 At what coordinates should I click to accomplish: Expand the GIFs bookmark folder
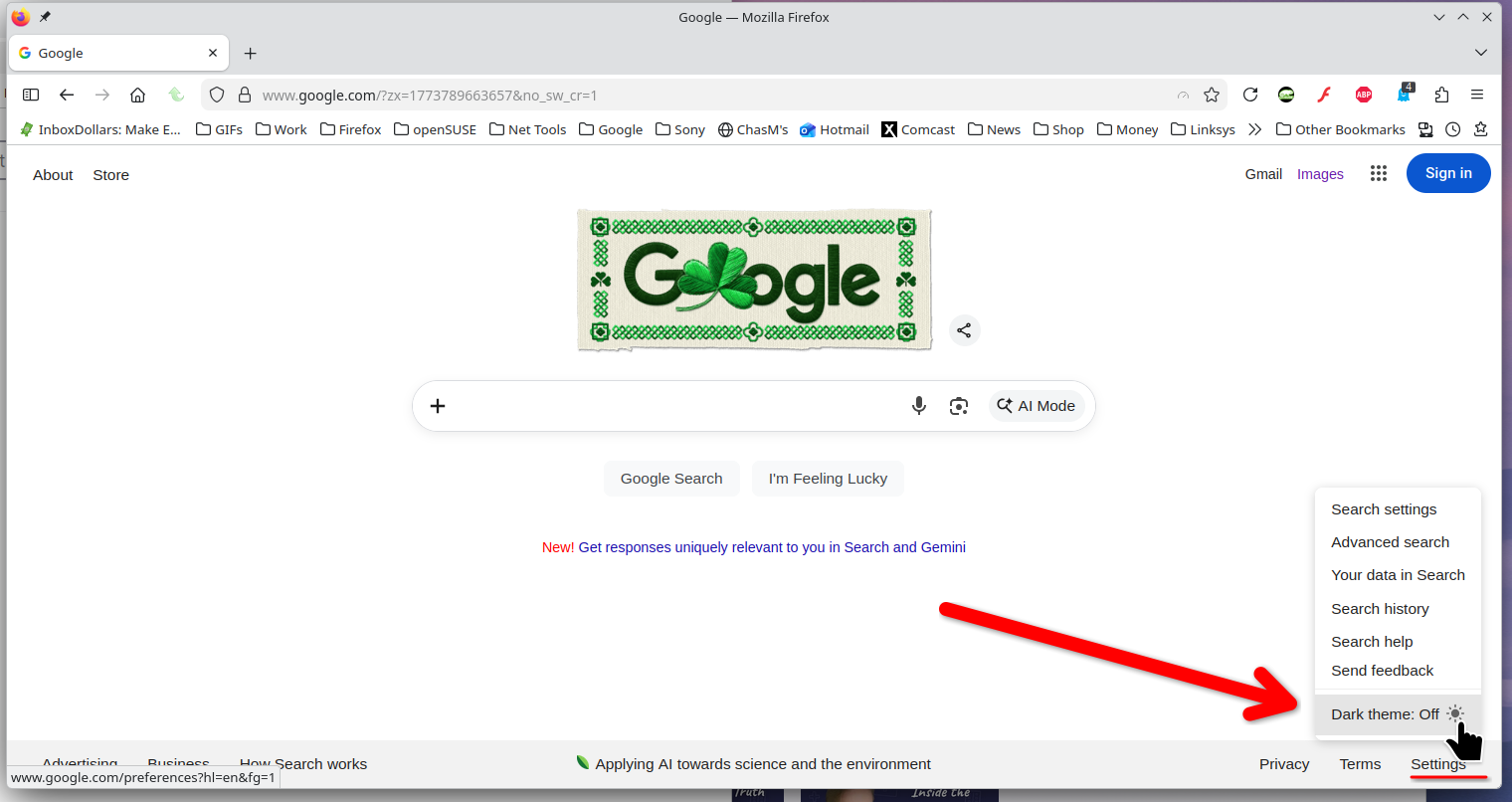[x=220, y=129]
